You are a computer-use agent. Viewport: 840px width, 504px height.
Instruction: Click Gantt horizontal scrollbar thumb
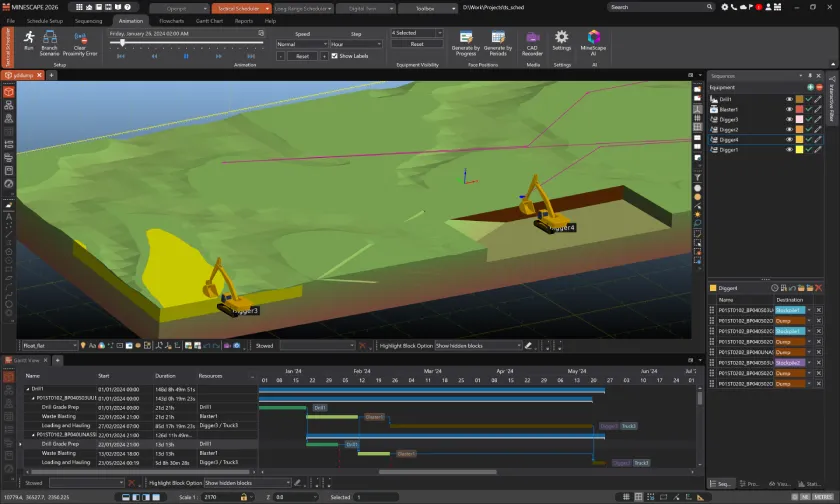(438, 472)
